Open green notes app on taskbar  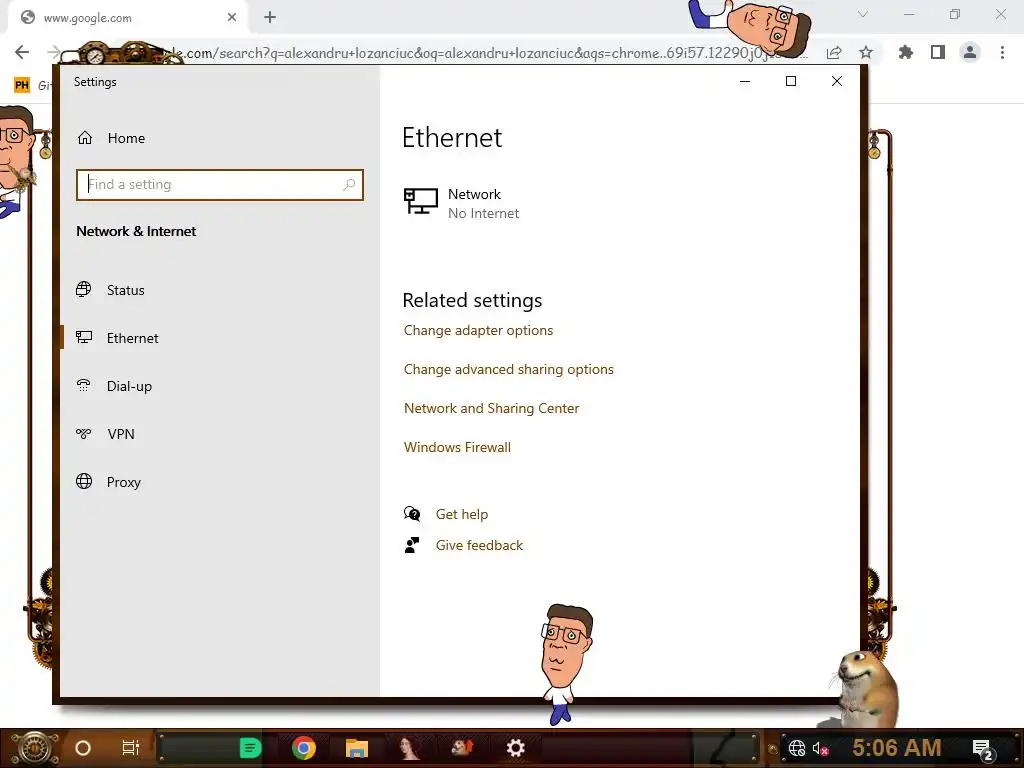[x=250, y=748]
